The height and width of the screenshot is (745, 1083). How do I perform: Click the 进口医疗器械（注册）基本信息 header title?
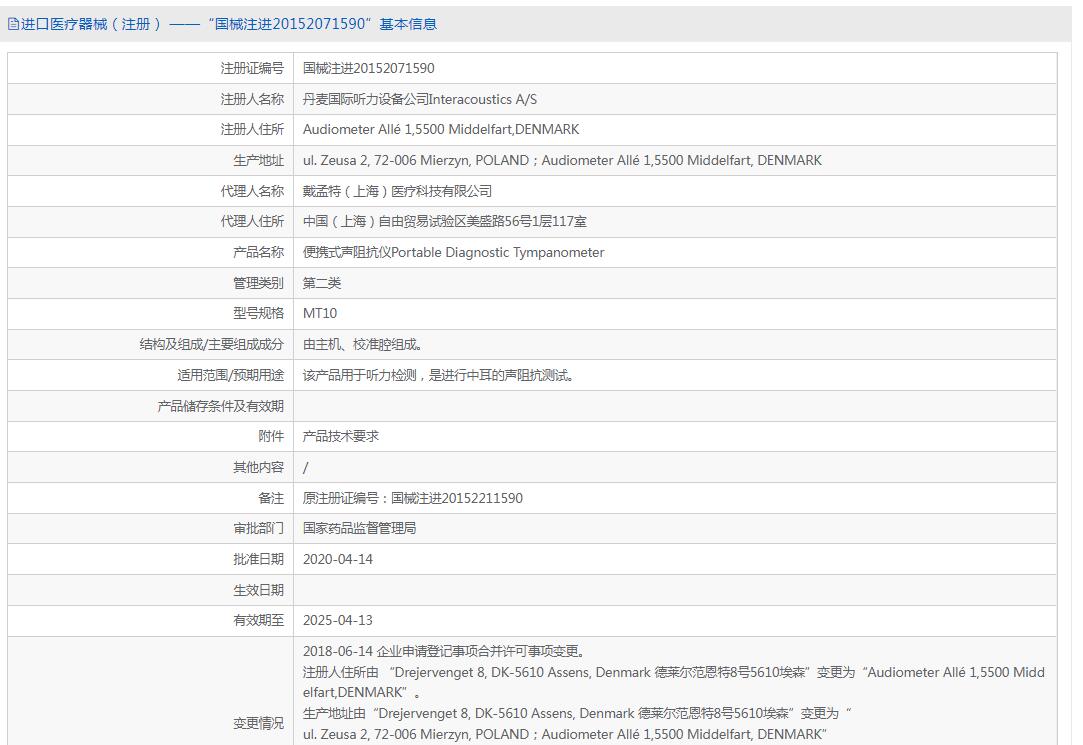(x=229, y=24)
